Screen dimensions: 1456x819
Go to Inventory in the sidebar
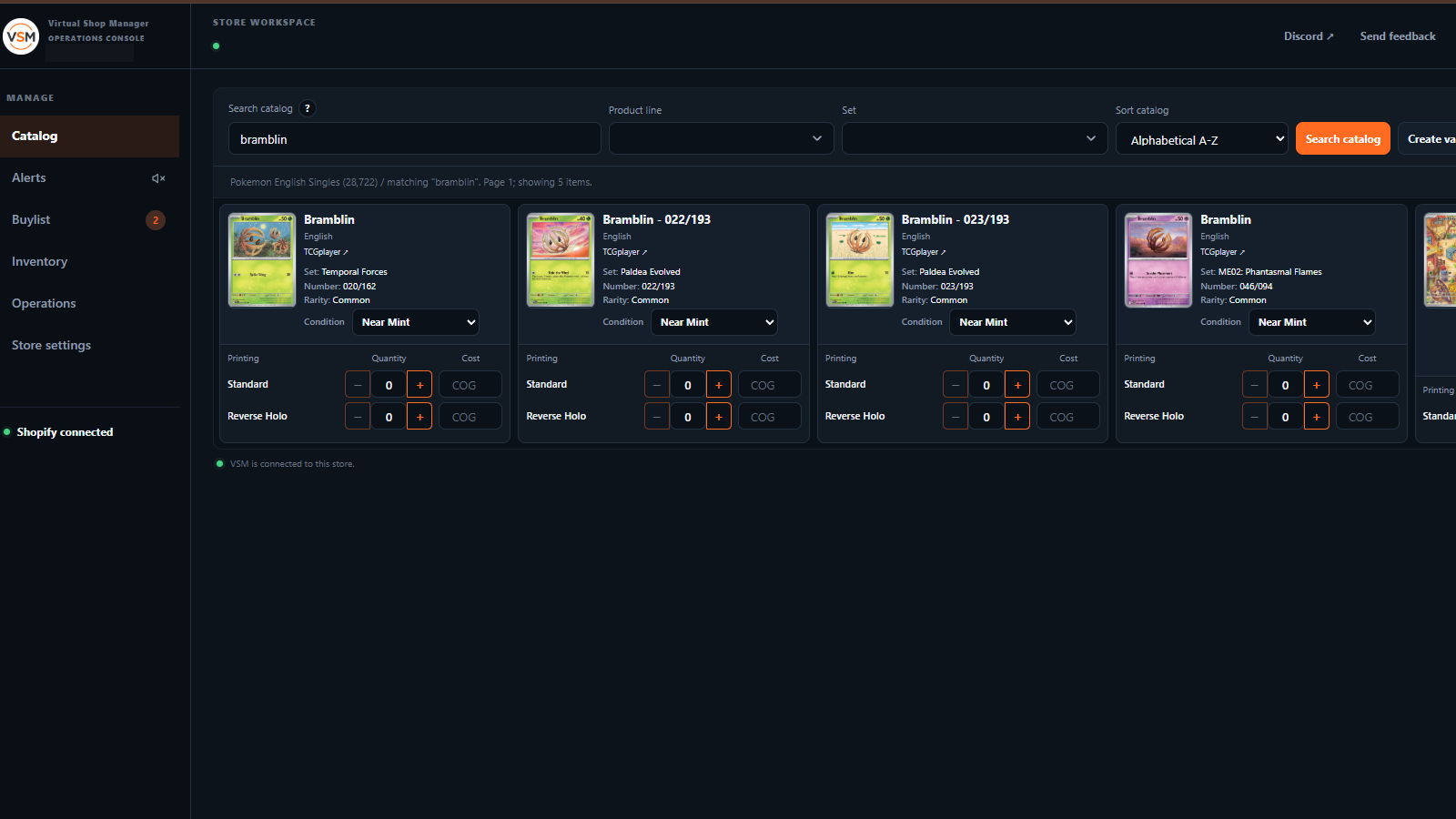40,262
